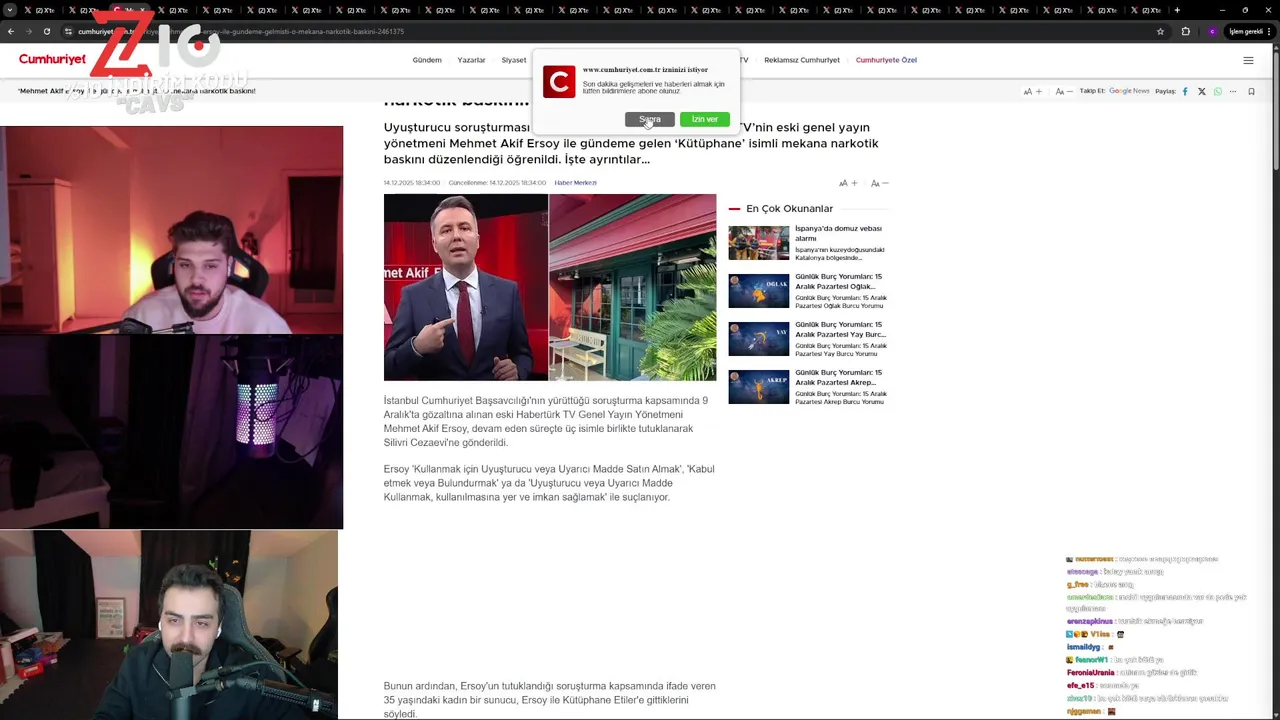
Task: Click the paragraph starting Bunun ardından, Ersoy'un
Action: (x=550, y=700)
